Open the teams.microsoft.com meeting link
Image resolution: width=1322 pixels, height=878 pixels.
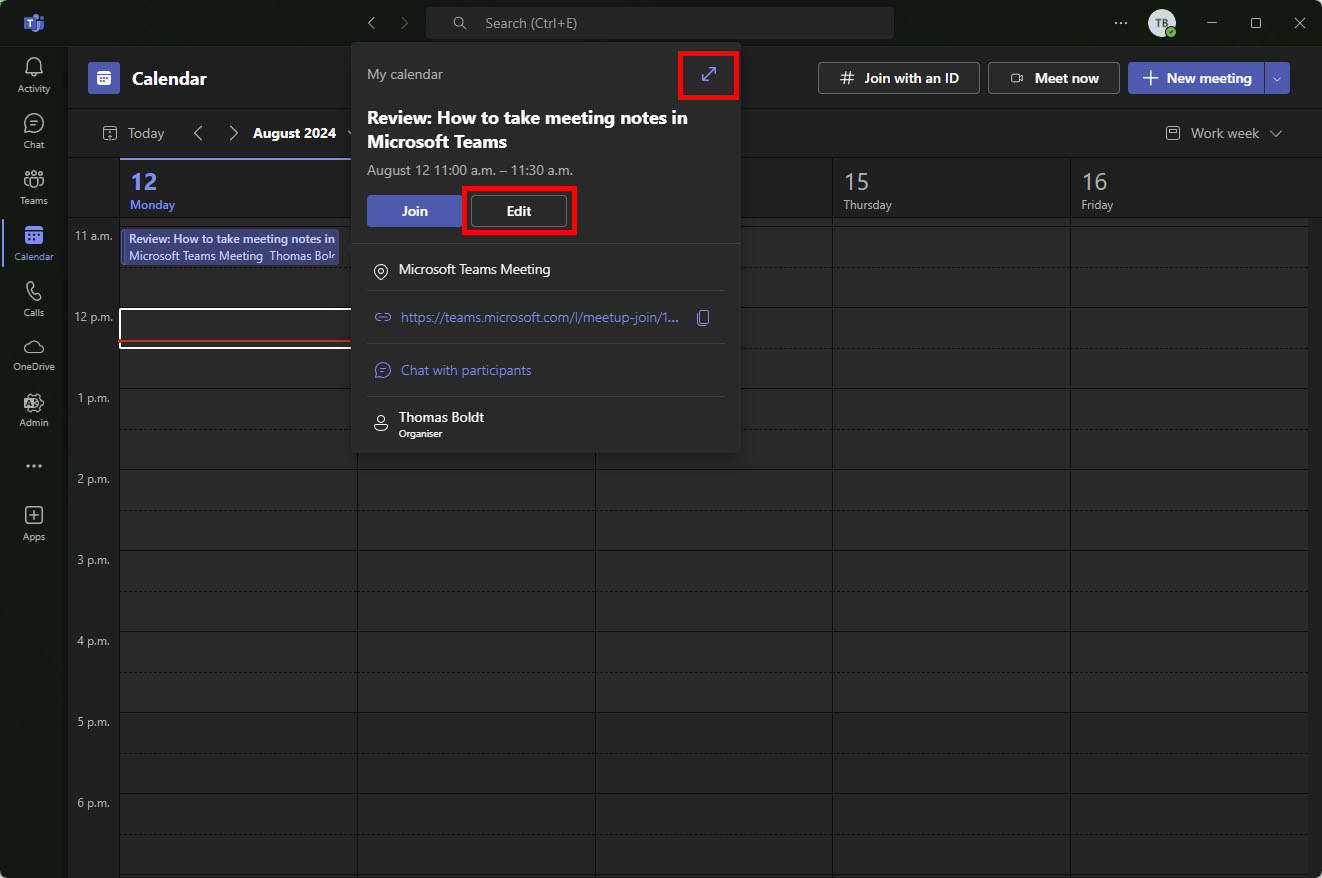click(540, 318)
